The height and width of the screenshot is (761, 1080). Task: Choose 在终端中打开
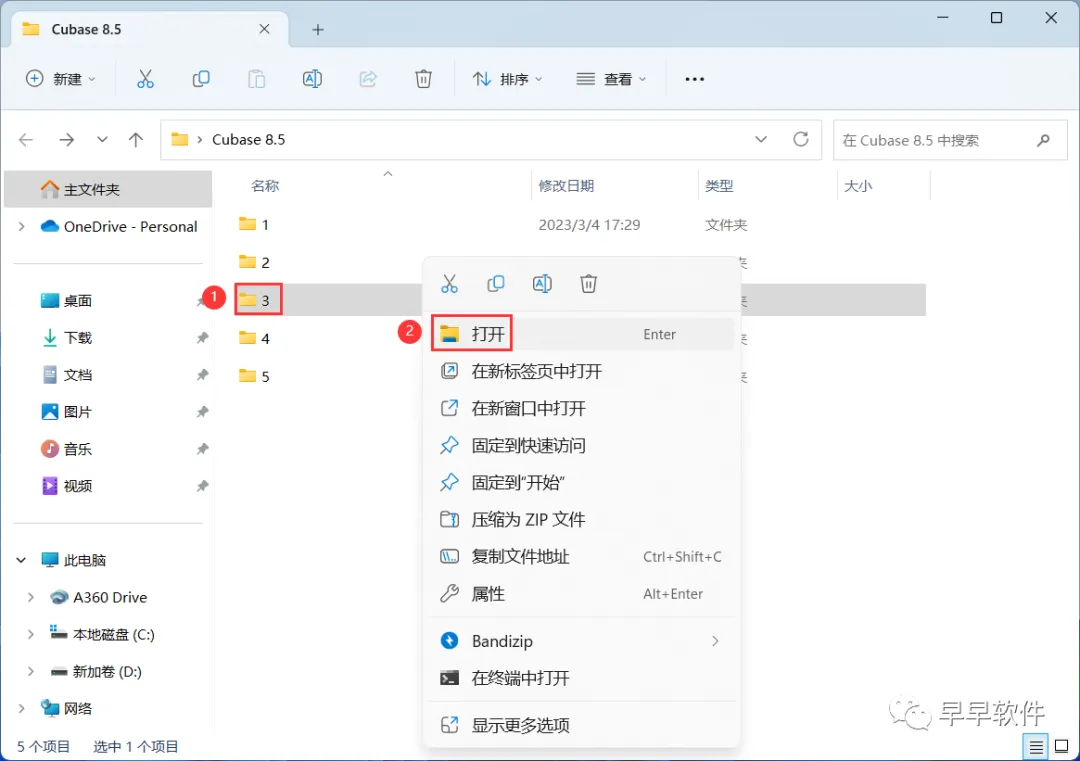click(x=582, y=678)
